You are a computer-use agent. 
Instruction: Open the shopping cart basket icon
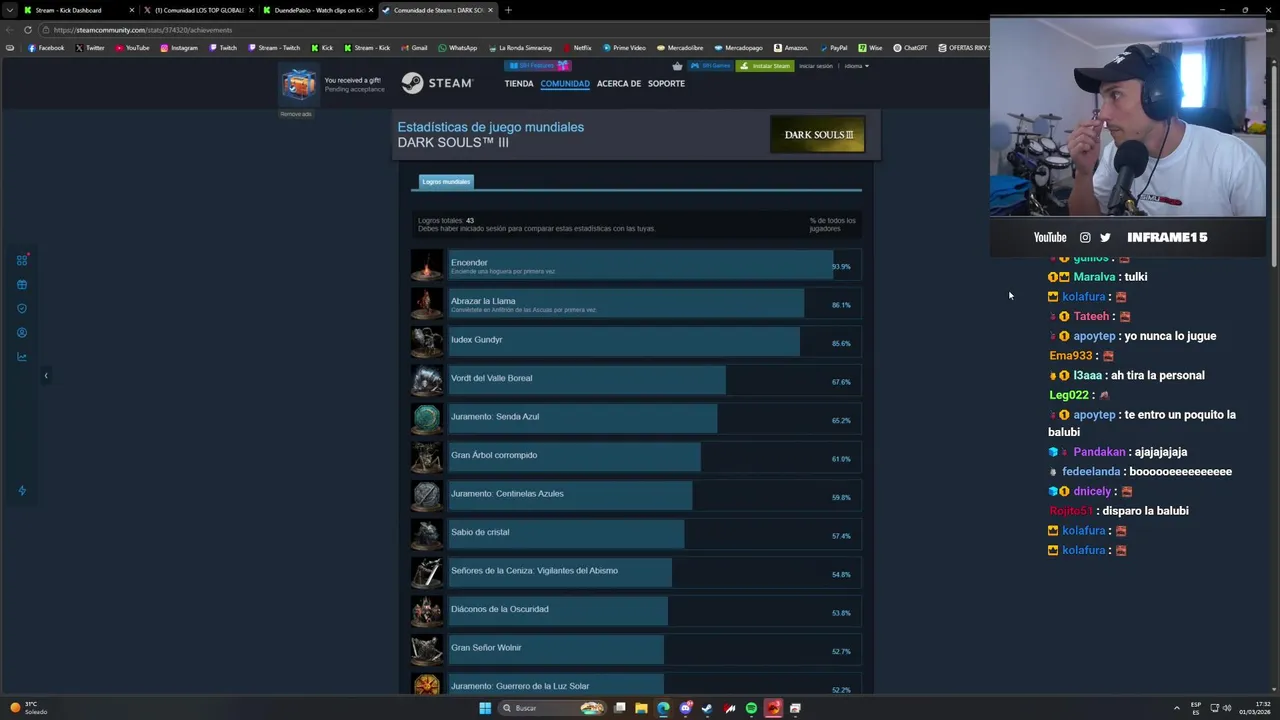pyautogui.click(x=677, y=66)
